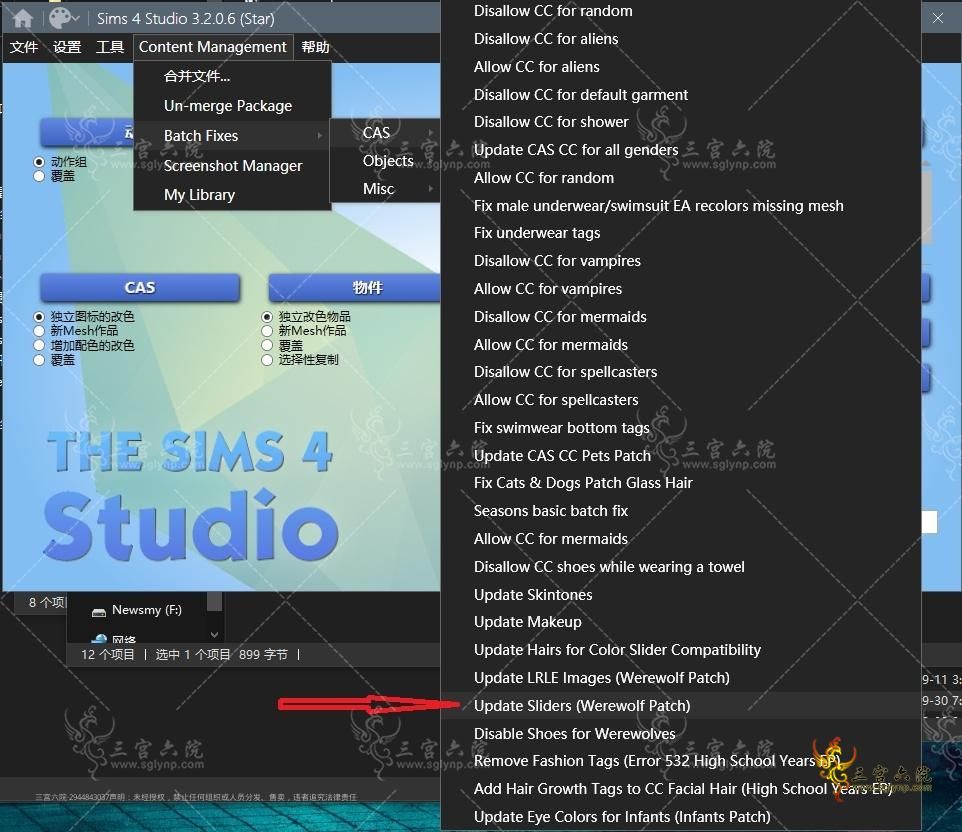Screen dimensions: 962x832
Task: Select the 动作组 radio button
Action: [x=39, y=162]
